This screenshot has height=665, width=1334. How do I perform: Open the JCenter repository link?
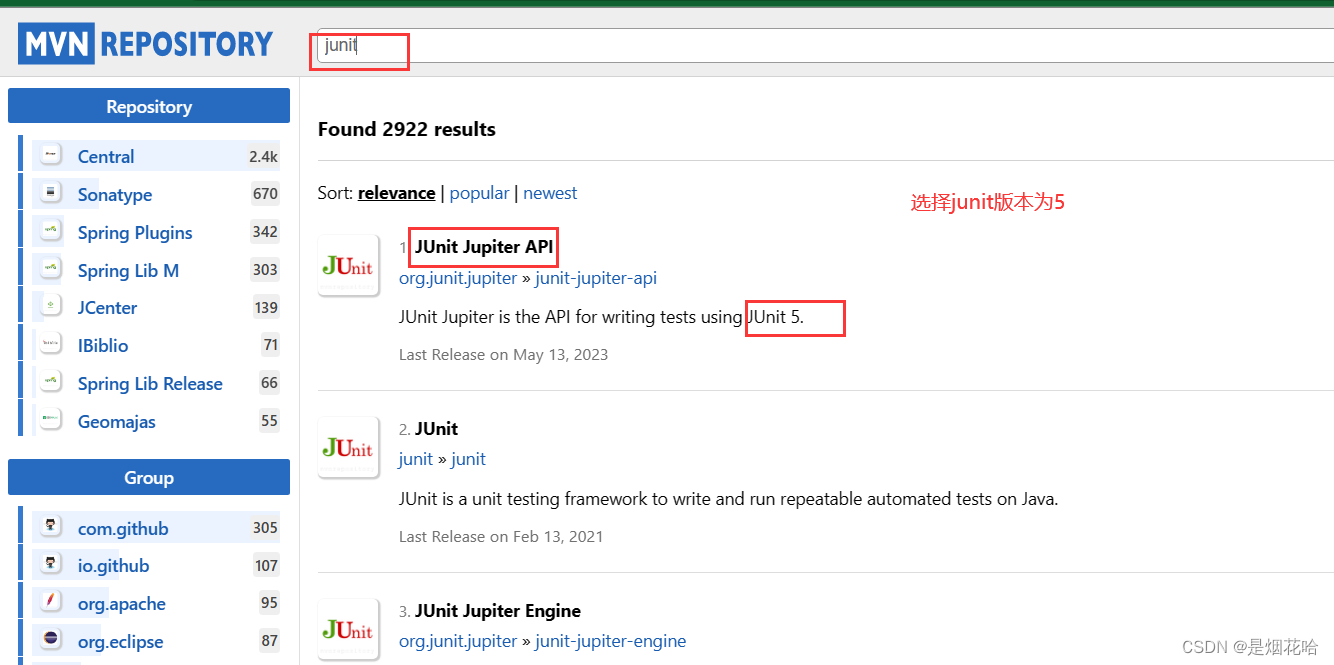pos(108,307)
